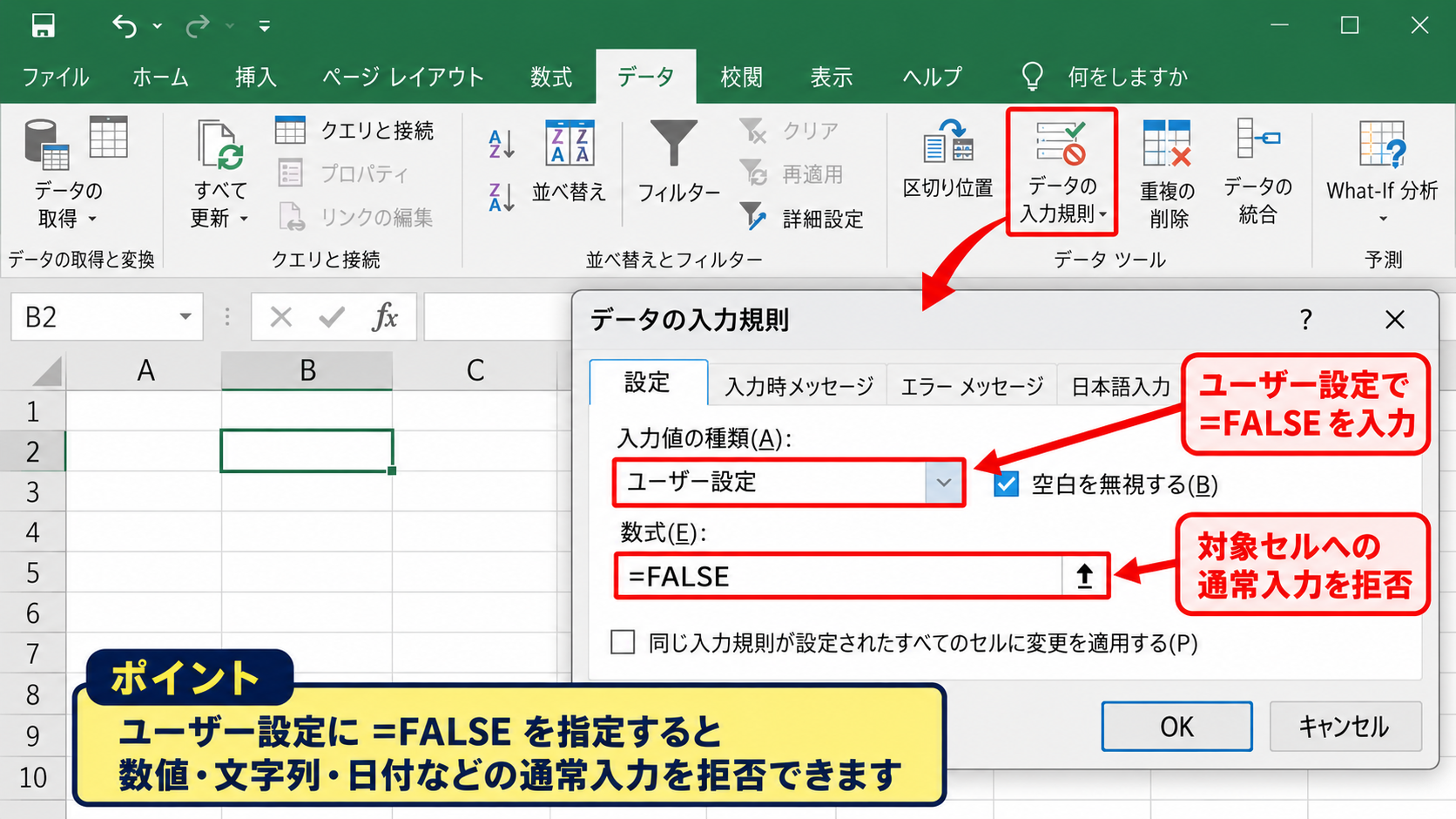The height and width of the screenshot is (819, 1456).
Task: Close the データの入力規則 dialog
Action: pyautogui.click(x=1395, y=320)
